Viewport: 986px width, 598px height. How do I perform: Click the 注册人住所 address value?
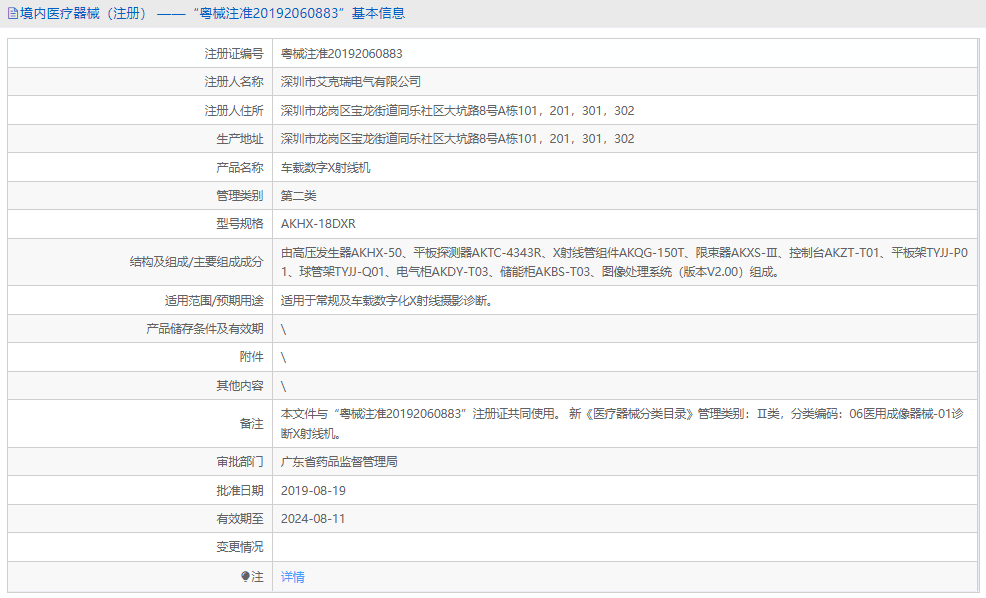pos(456,110)
